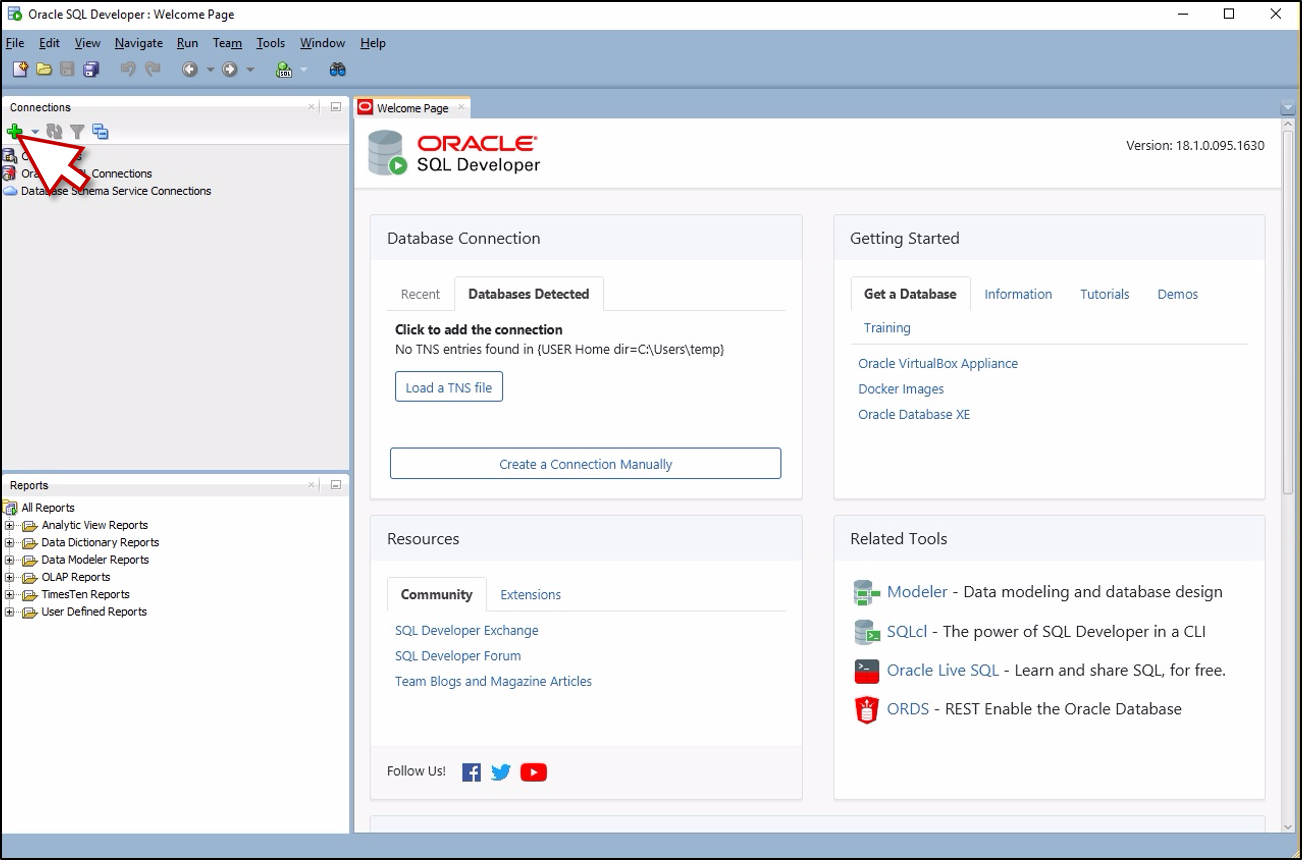Screen dimensions: 1302x860
Task: Select the All Reports tree item
Action: [x=48, y=508]
